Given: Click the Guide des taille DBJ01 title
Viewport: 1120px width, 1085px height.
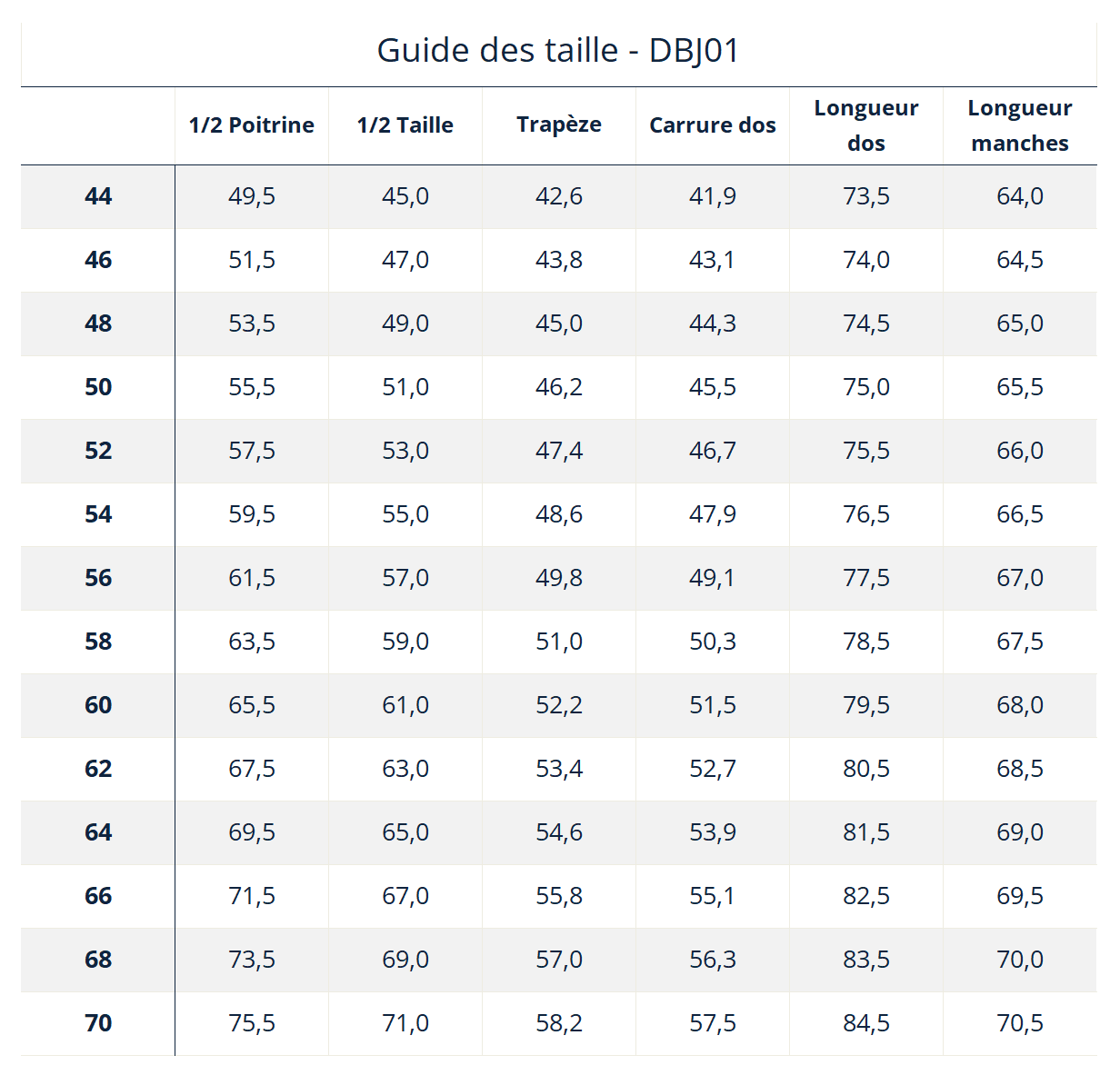Looking at the screenshot, I should click(x=558, y=50).
